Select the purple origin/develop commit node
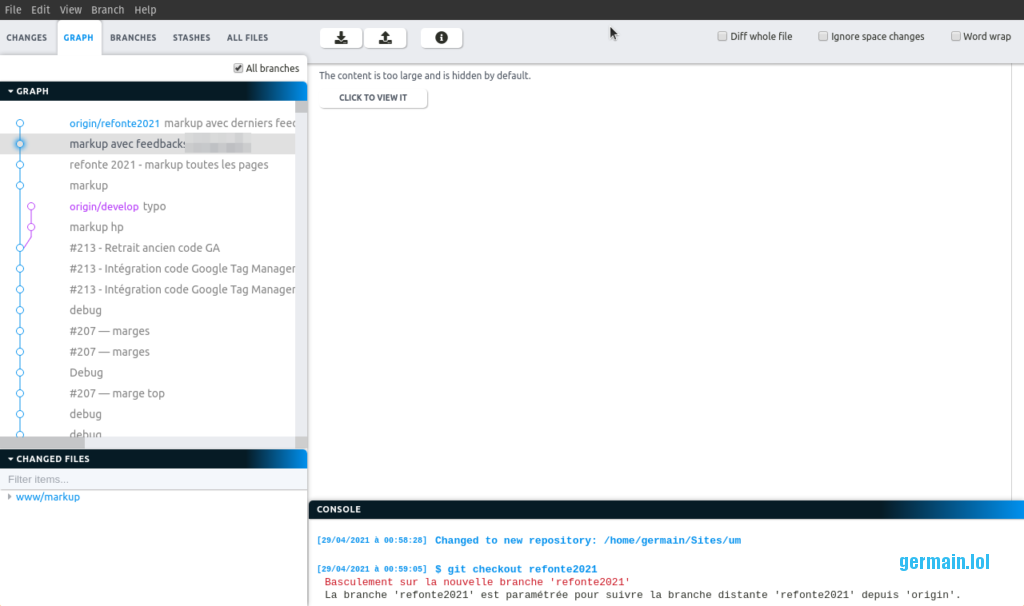This screenshot has width=1024, height=606. 31,207
